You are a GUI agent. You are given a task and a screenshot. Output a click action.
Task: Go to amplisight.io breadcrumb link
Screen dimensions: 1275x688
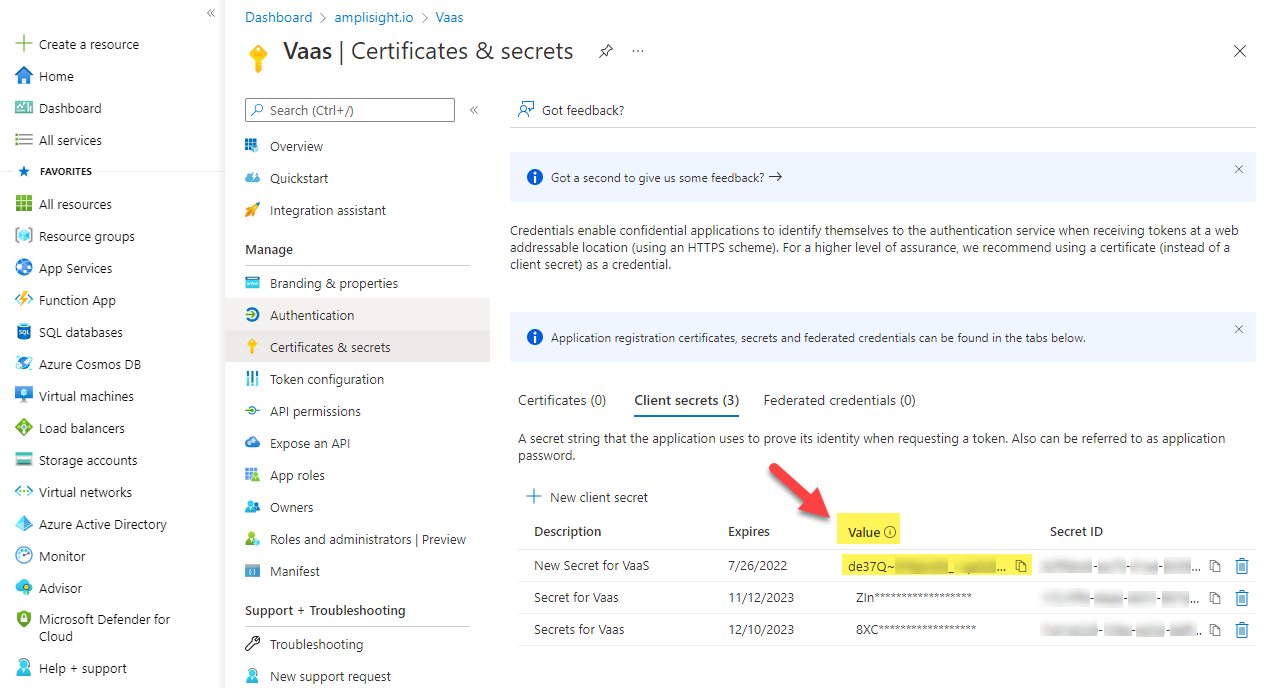coord(375,17)
